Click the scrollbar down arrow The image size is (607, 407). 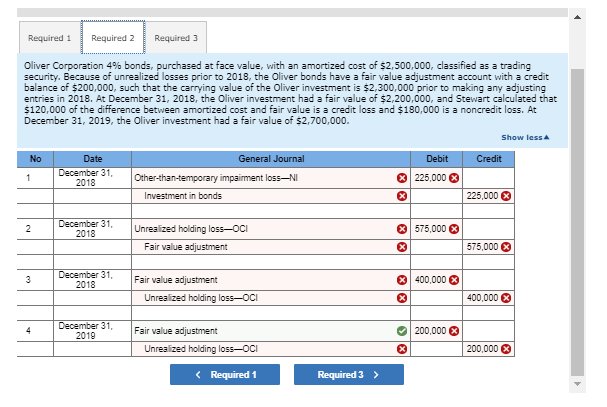577,384
